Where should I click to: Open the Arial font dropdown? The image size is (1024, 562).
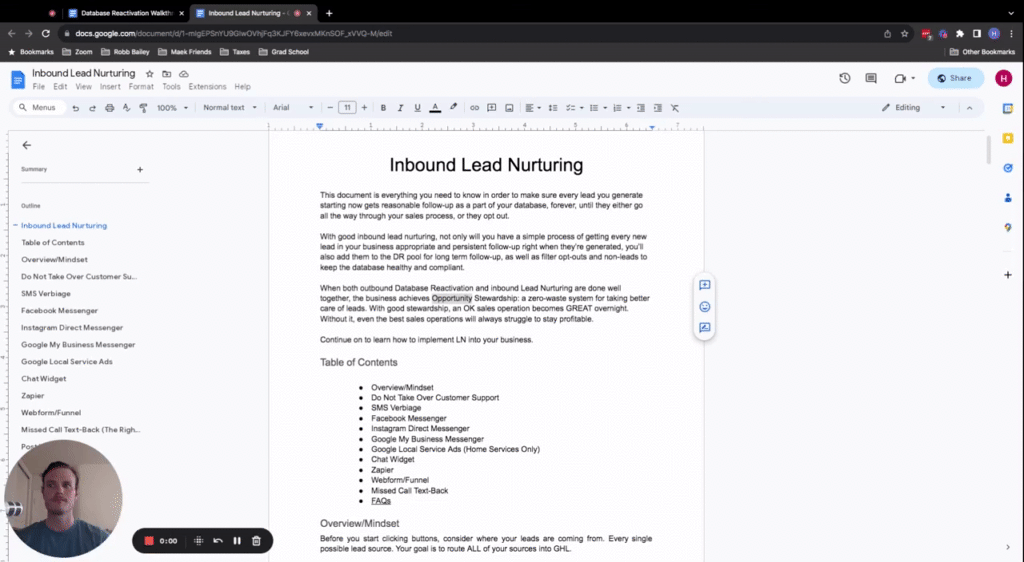[293, 108]
